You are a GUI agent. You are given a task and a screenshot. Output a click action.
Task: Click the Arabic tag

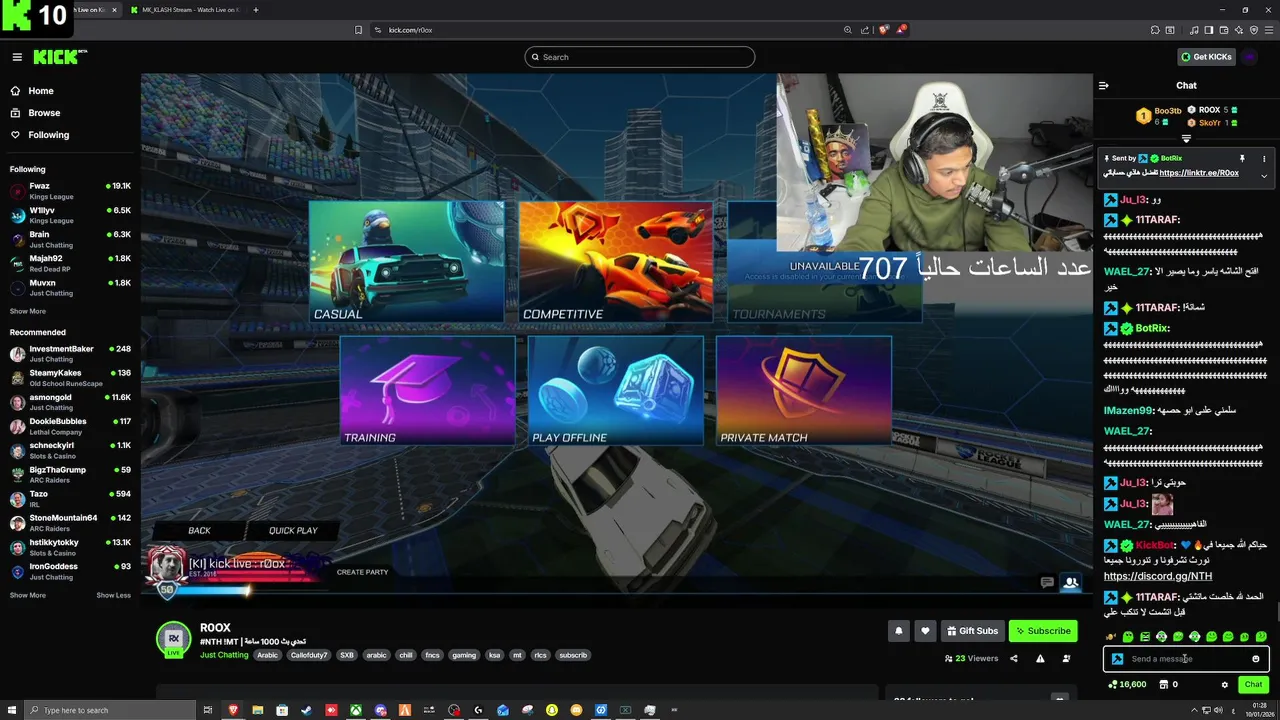click(267, 656)
